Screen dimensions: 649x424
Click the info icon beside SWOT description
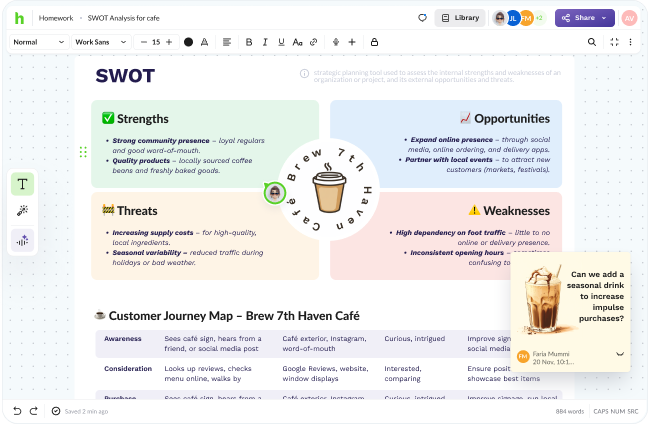pos(304,74)
